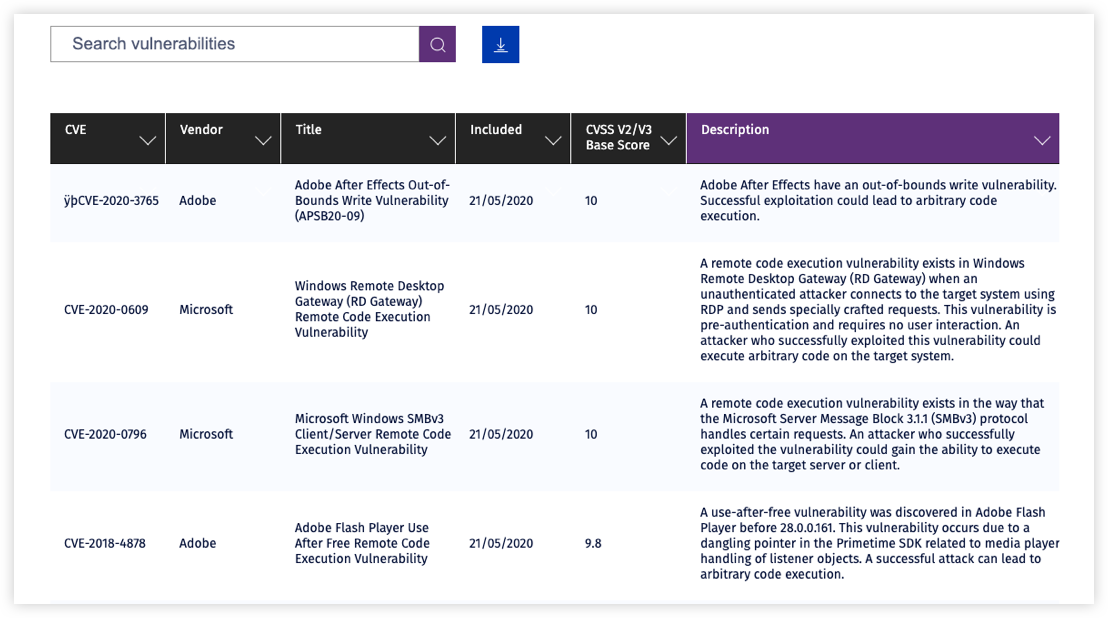Select Adobe vendor in CVE-2018-4878 row

click(x=198, y=543)
